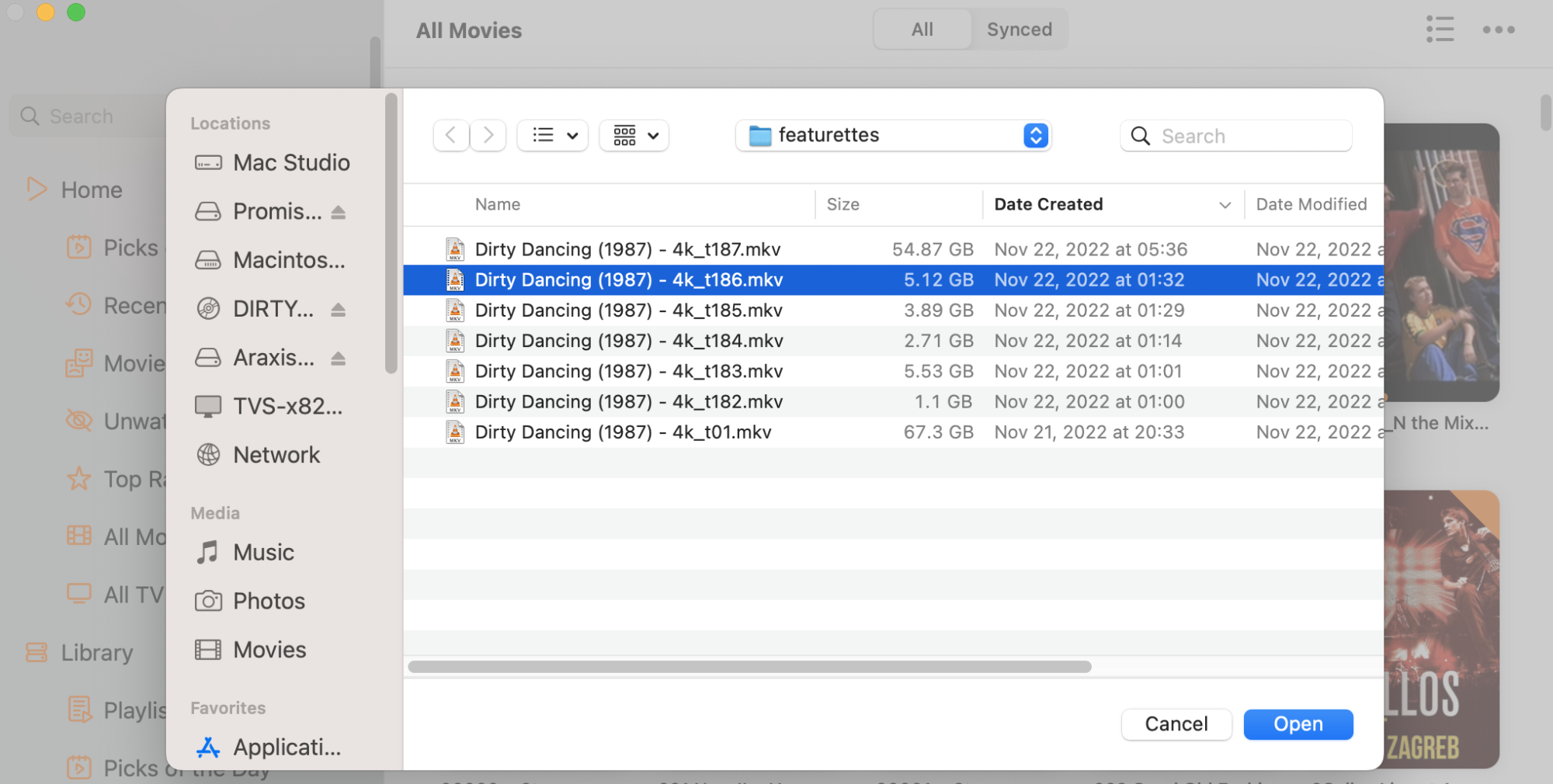This screenshot has width=1553, height=784.
Task: Click the dialog sidebar vertical scrollbar
Action: click(x=391, y=233)
